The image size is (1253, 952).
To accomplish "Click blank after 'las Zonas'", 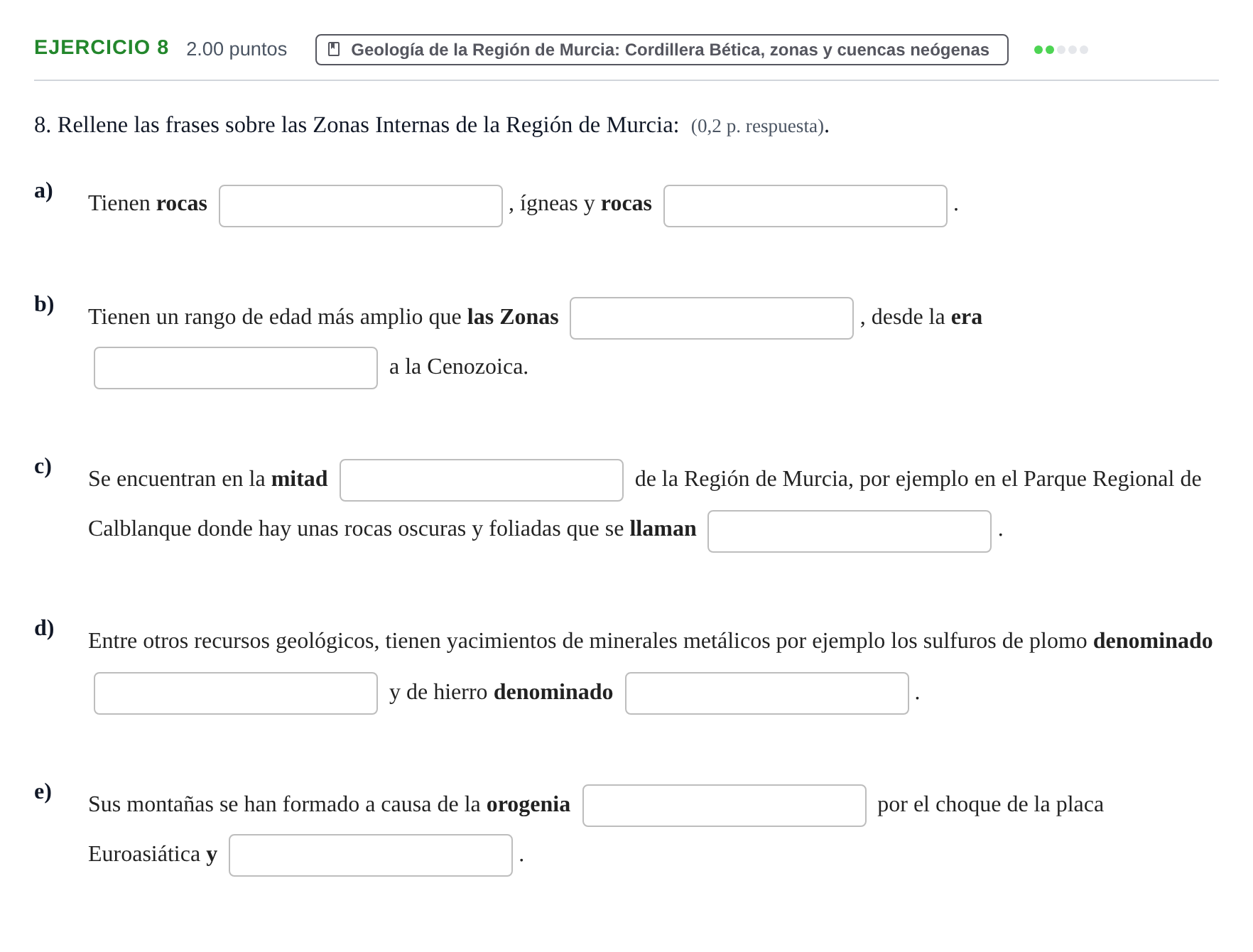I will click(712, 318).
